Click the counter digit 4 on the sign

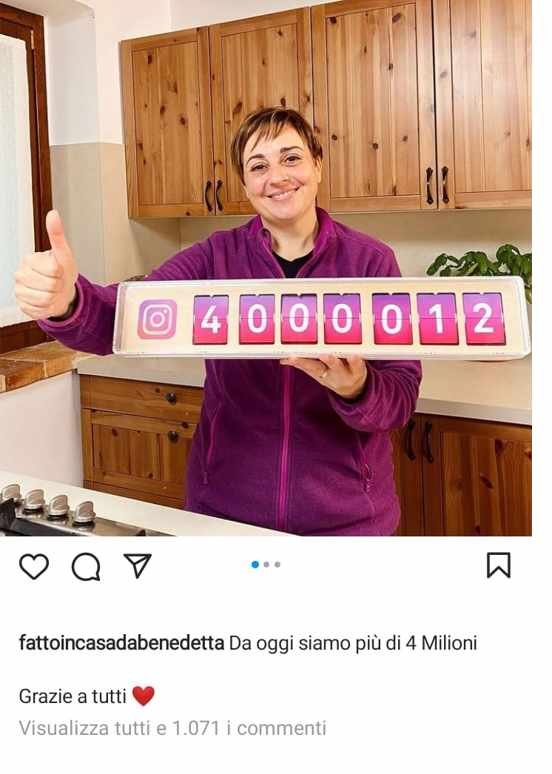pyautogui.click(x=210, y=319)
